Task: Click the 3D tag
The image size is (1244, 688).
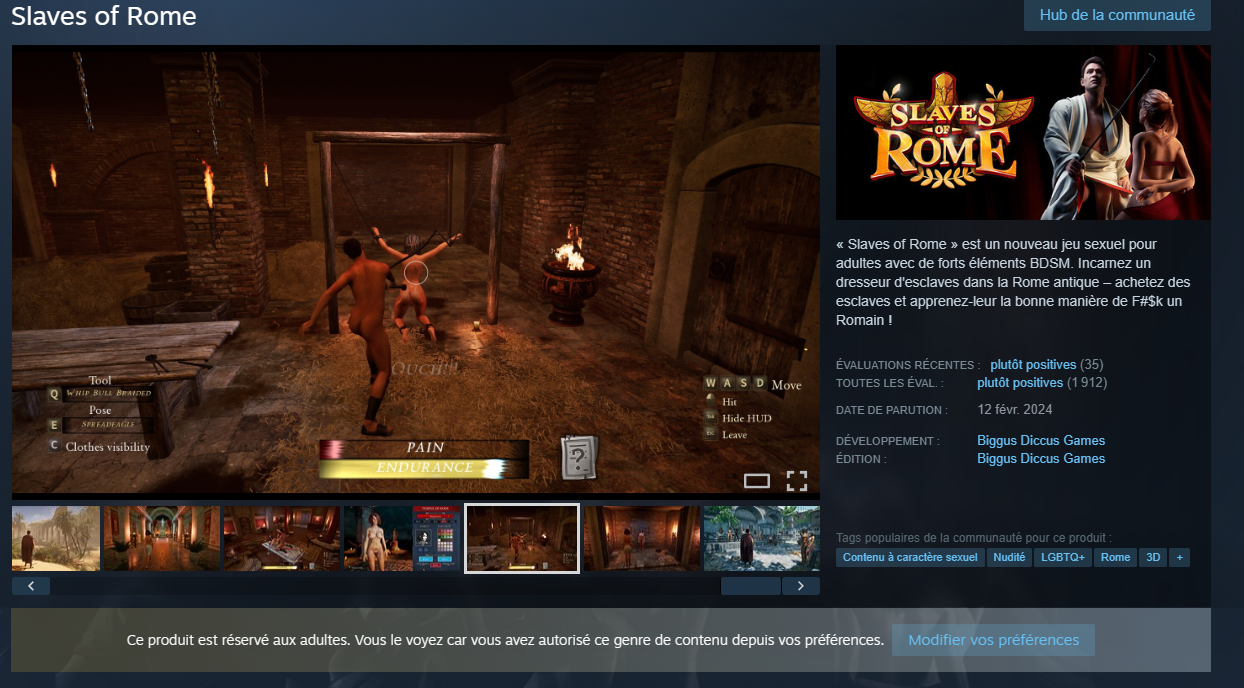Action: coord(1153,557)
